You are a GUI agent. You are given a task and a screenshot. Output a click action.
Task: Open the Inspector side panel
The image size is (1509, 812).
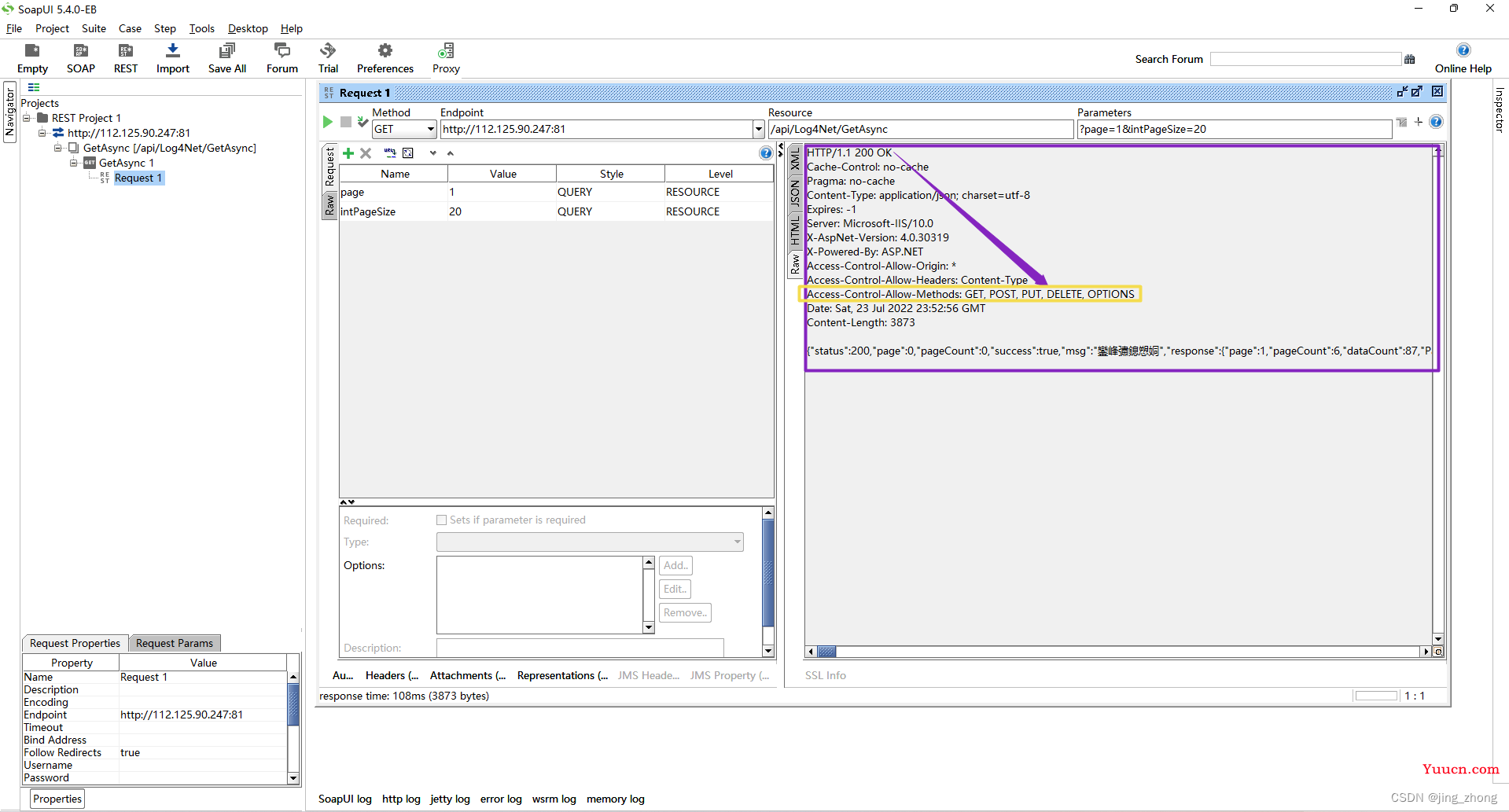[1500, 110]
